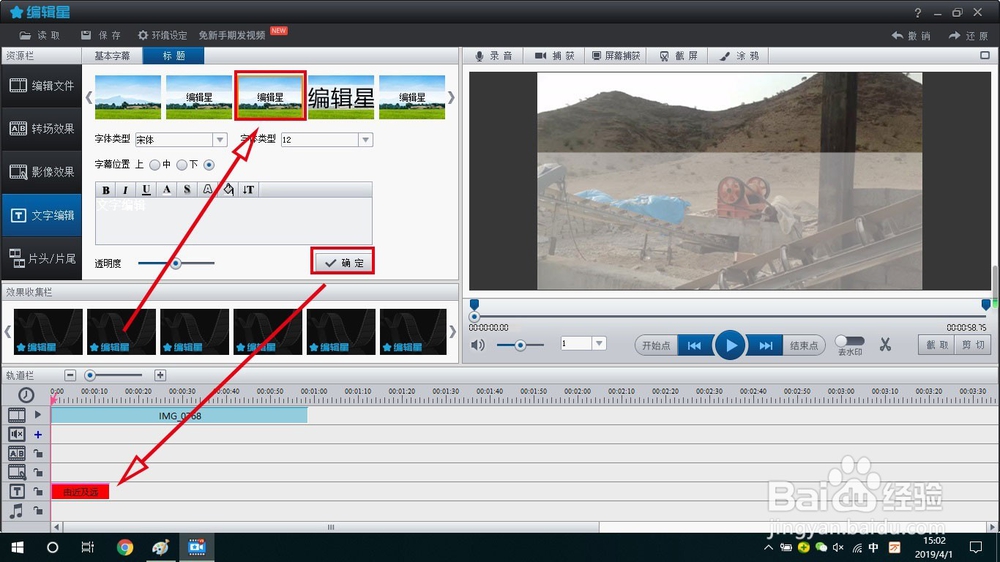Adjust the timeline zoom slider
1000x562 pixels.
[115, 375]
